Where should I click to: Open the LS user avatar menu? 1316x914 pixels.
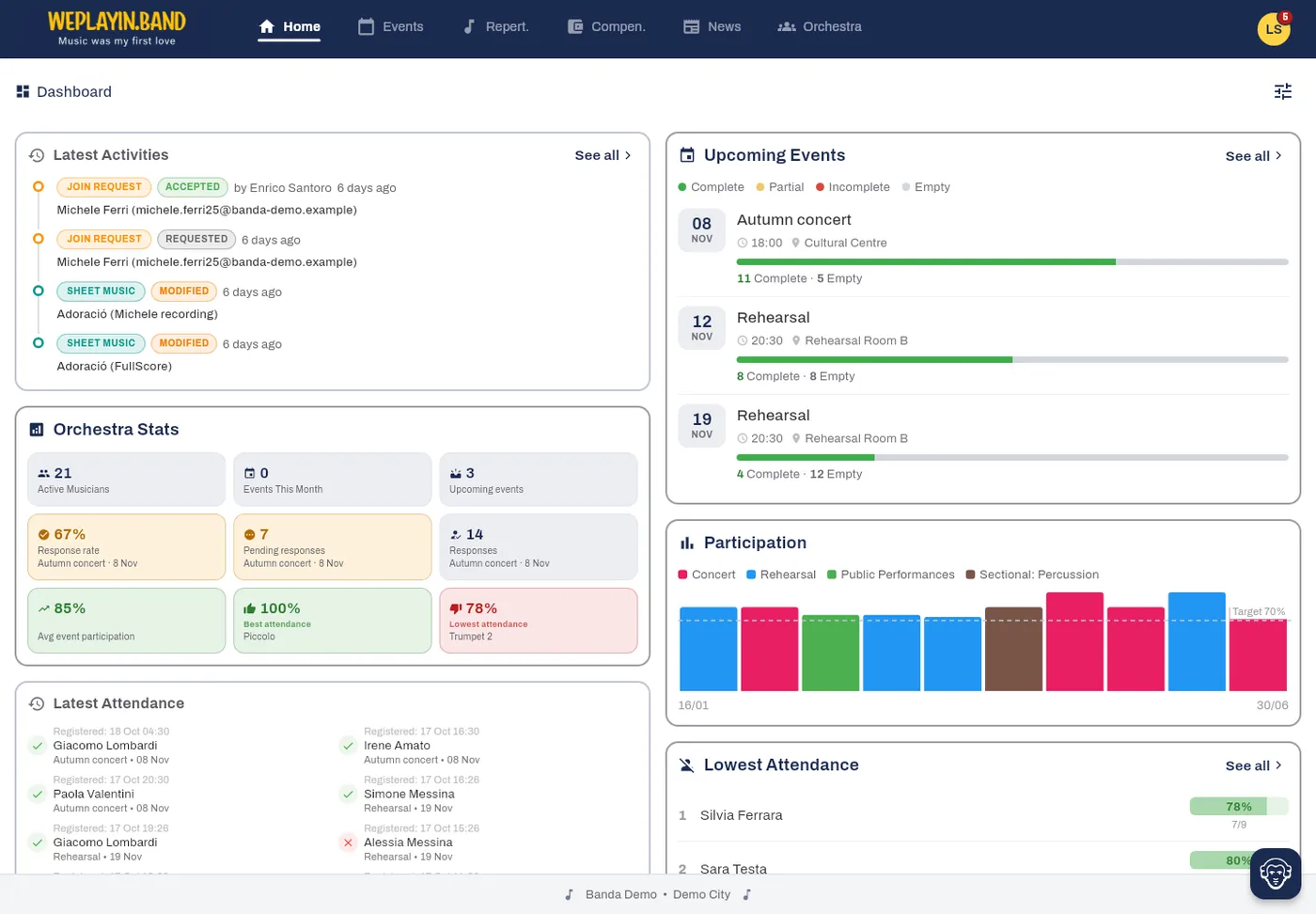[1274, 29]
